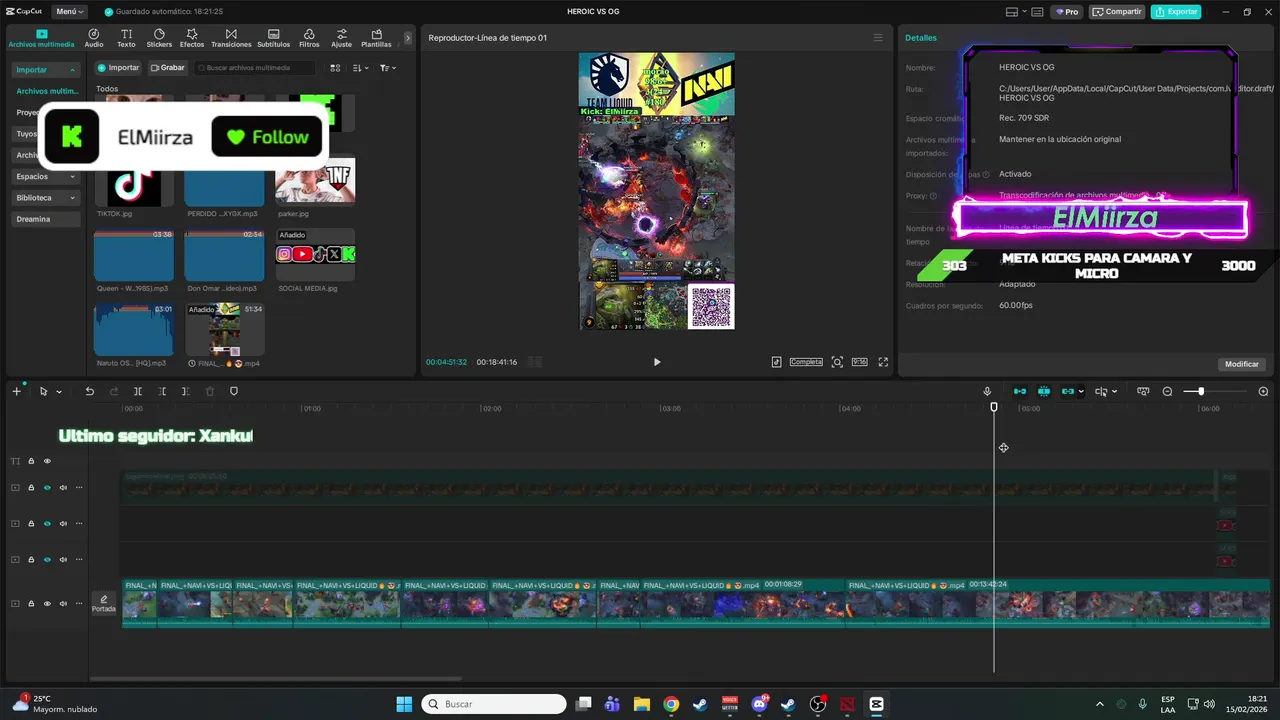
Task: Expand more tool tabs arrow
Action: (407, 38)
